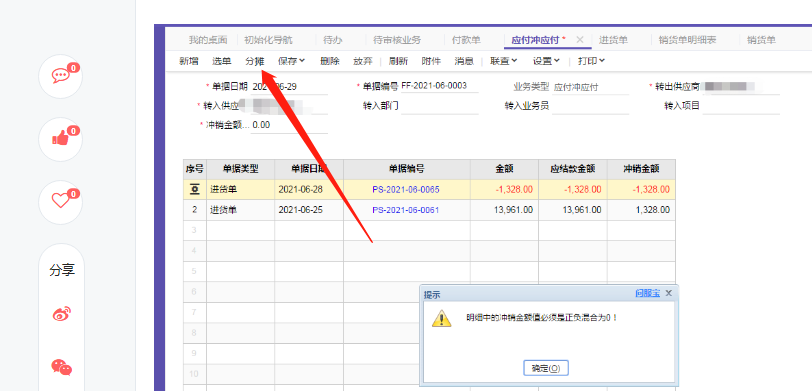Click the 单据编号 column header
The height and width of the screenshot is (391, 812).
pyautogui.click(x=407, y=169)
